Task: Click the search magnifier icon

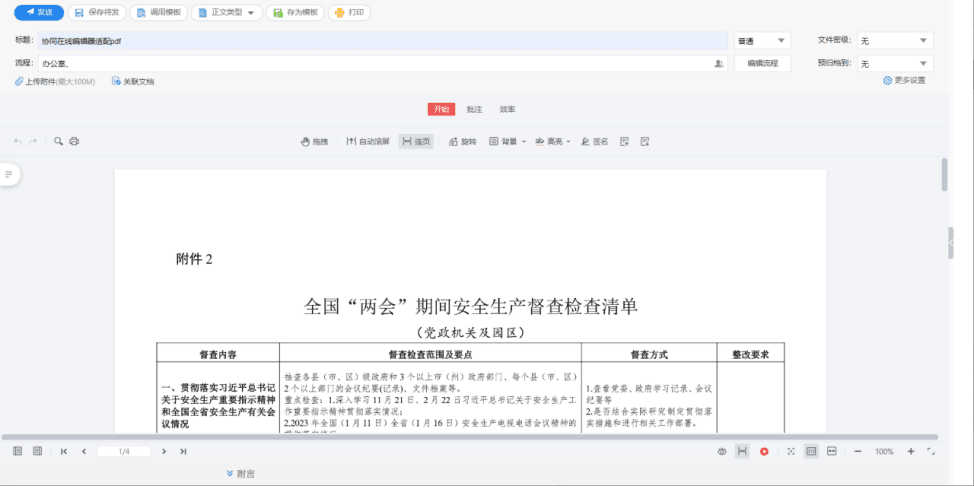Action: [x=58, y=142]
